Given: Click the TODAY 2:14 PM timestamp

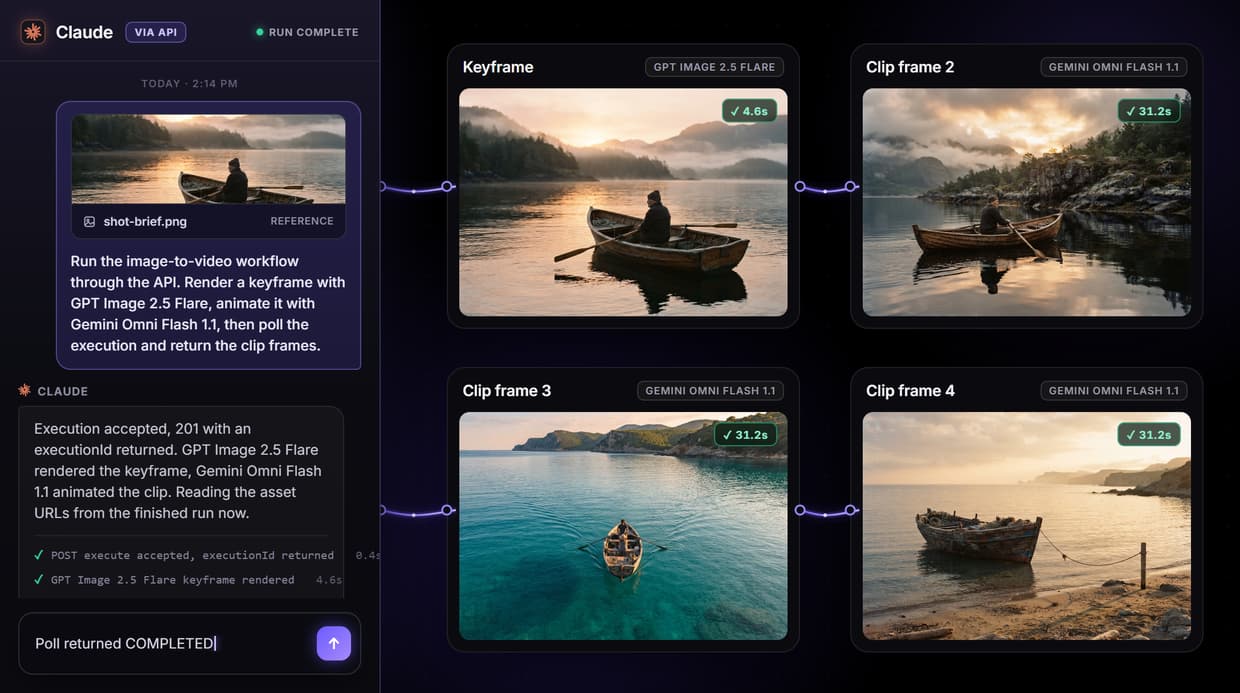Looking at the screenshot, I should pos(189,83).
